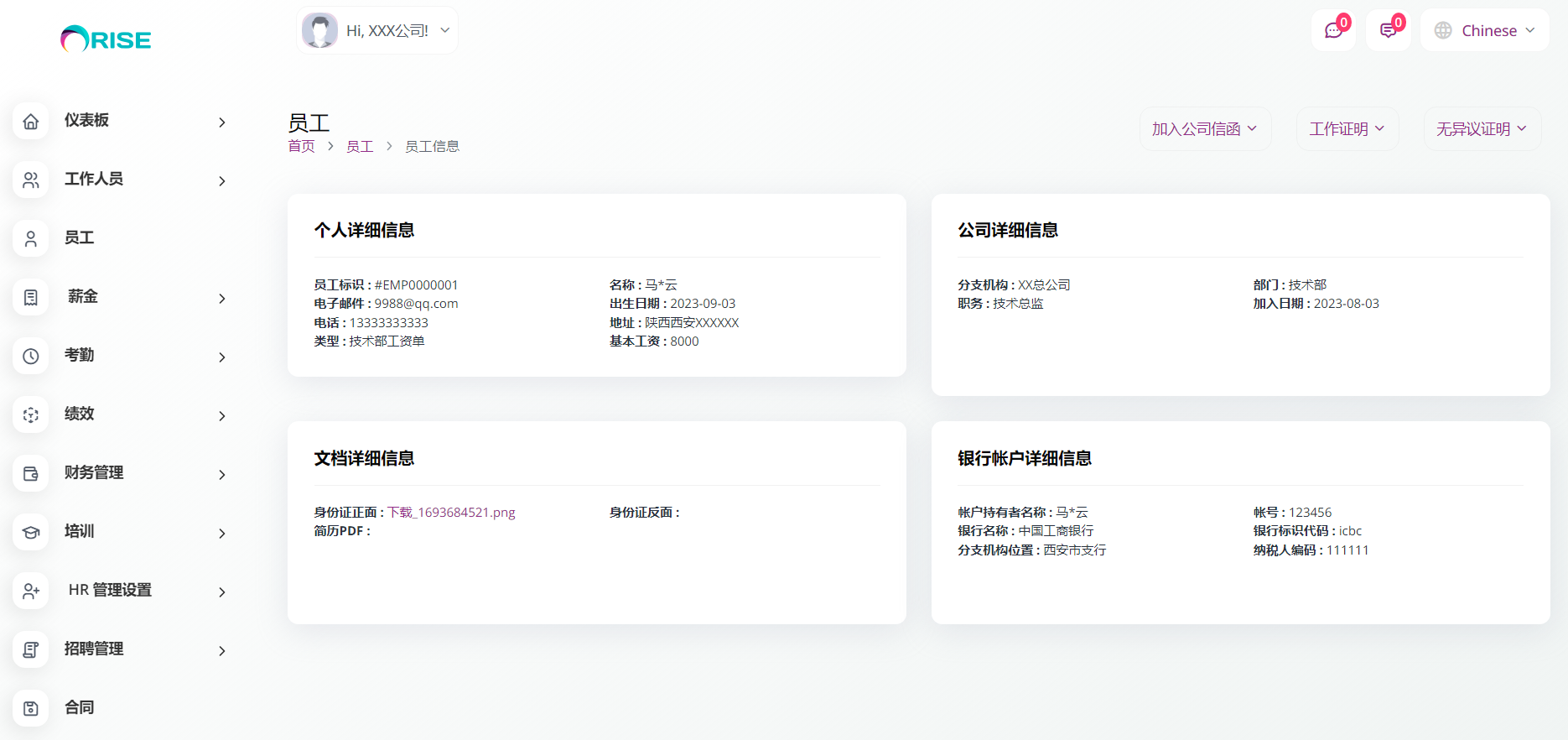Expand the 绩效 menu chevron

tap(222, 416)
